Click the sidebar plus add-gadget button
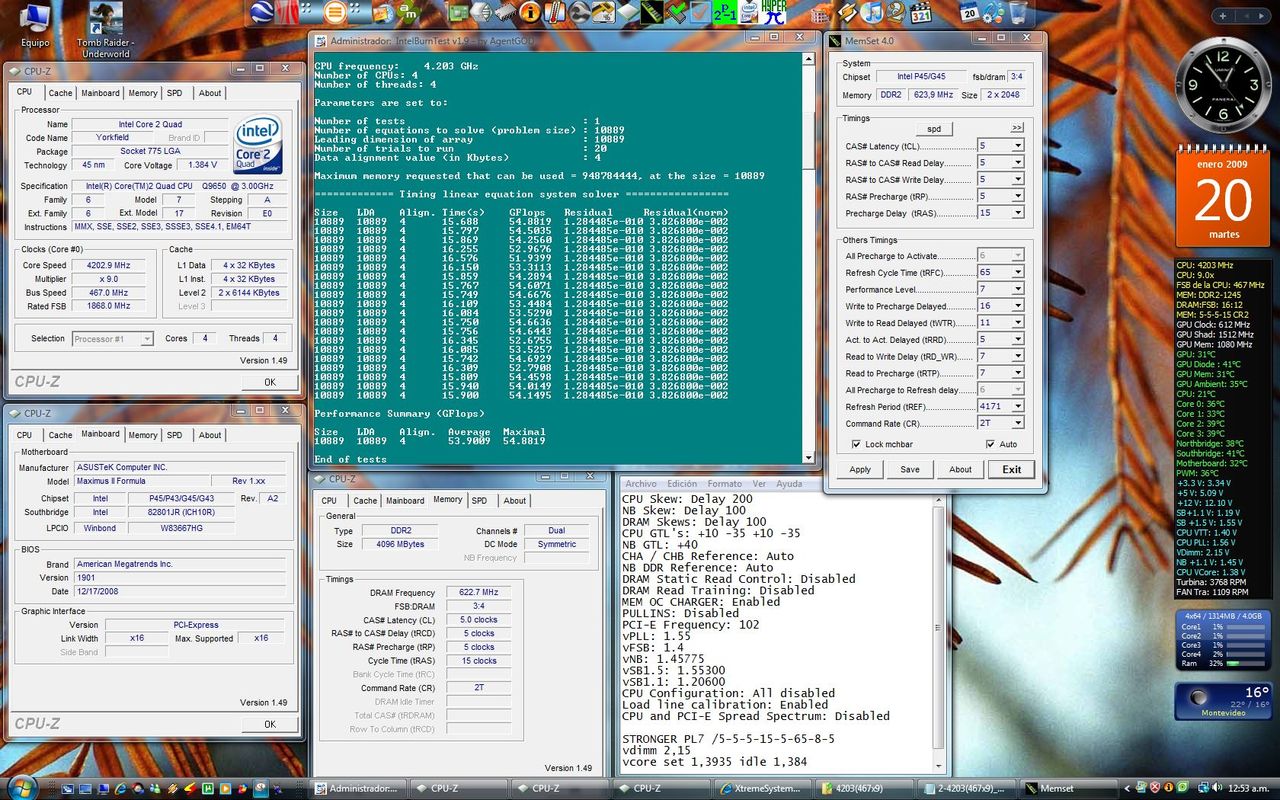This screenshot has height=800, width=1280. coord(1222,16)
